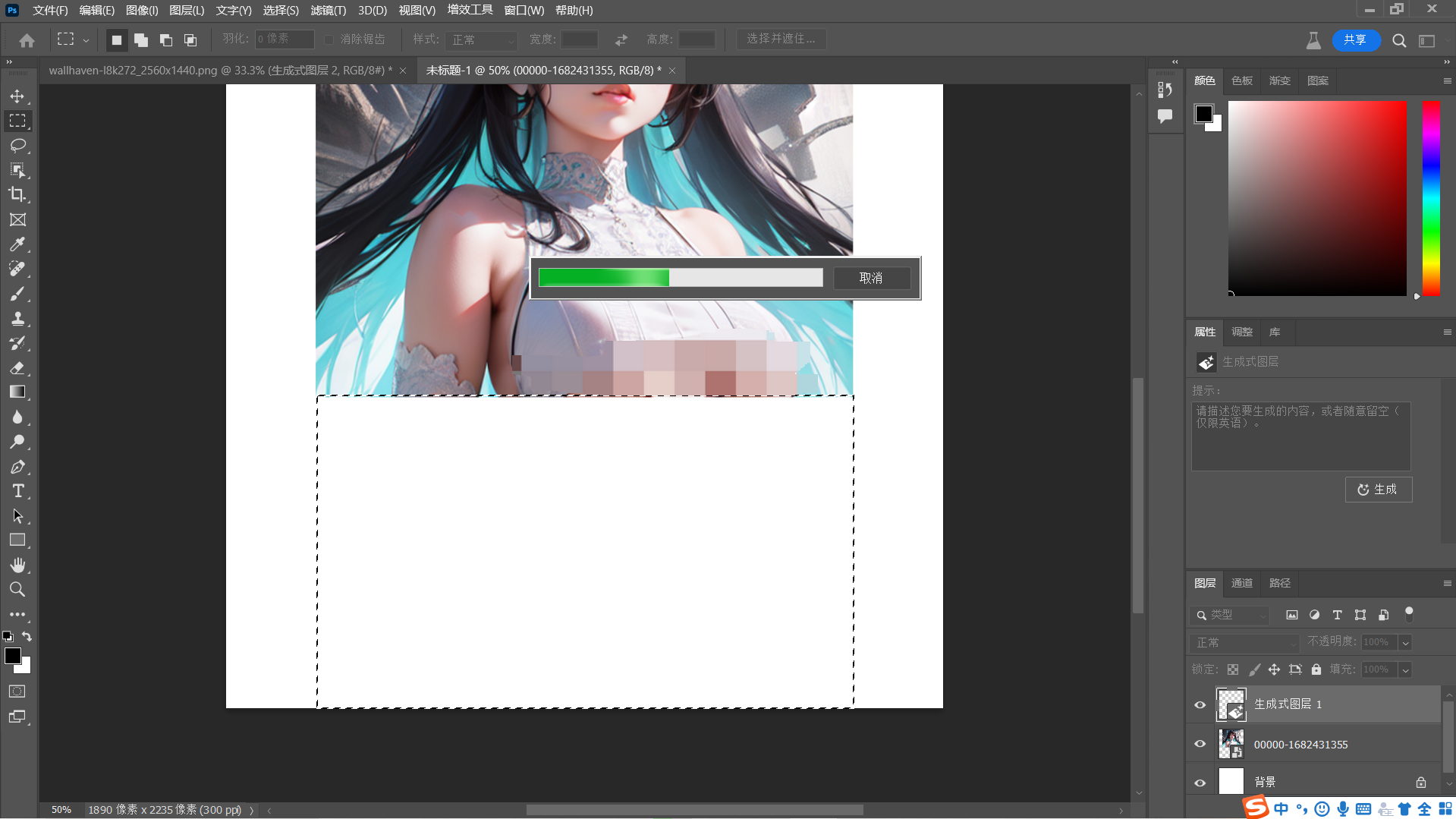The width and height of the screenshot is (1456, 819).
Task: Click the 选择并遮住 button
Action: [781, 39]
